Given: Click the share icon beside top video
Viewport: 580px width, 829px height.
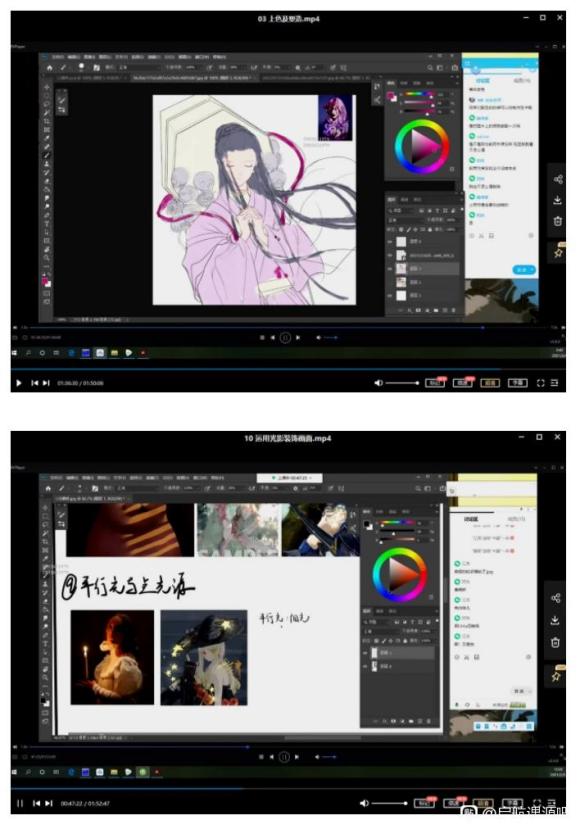Looking at the screenshot, I should click(558, 180).
